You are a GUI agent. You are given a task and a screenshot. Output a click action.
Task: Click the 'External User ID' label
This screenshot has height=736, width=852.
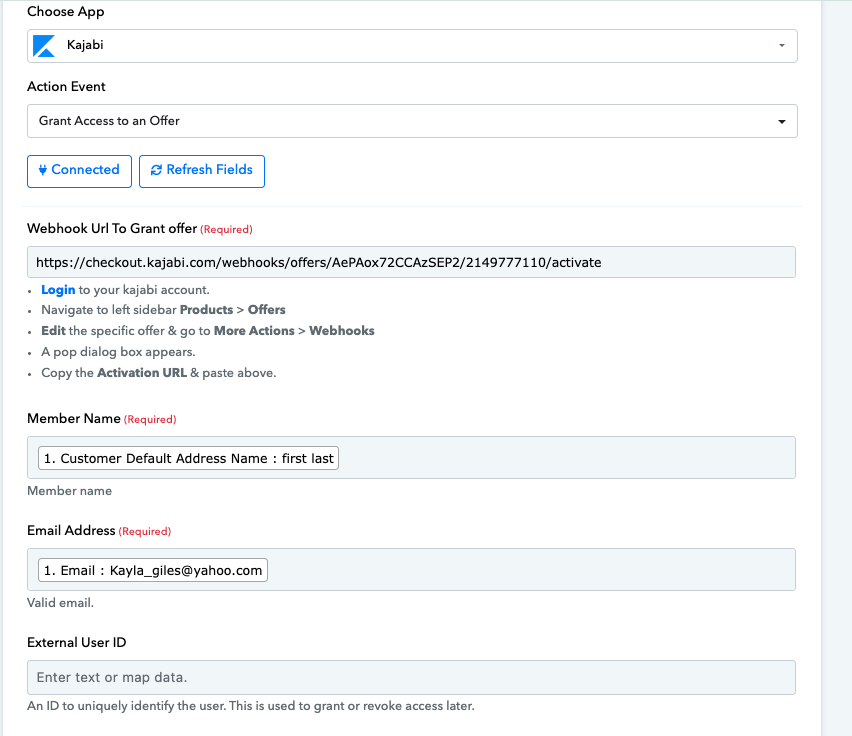(x=77, y=643)
